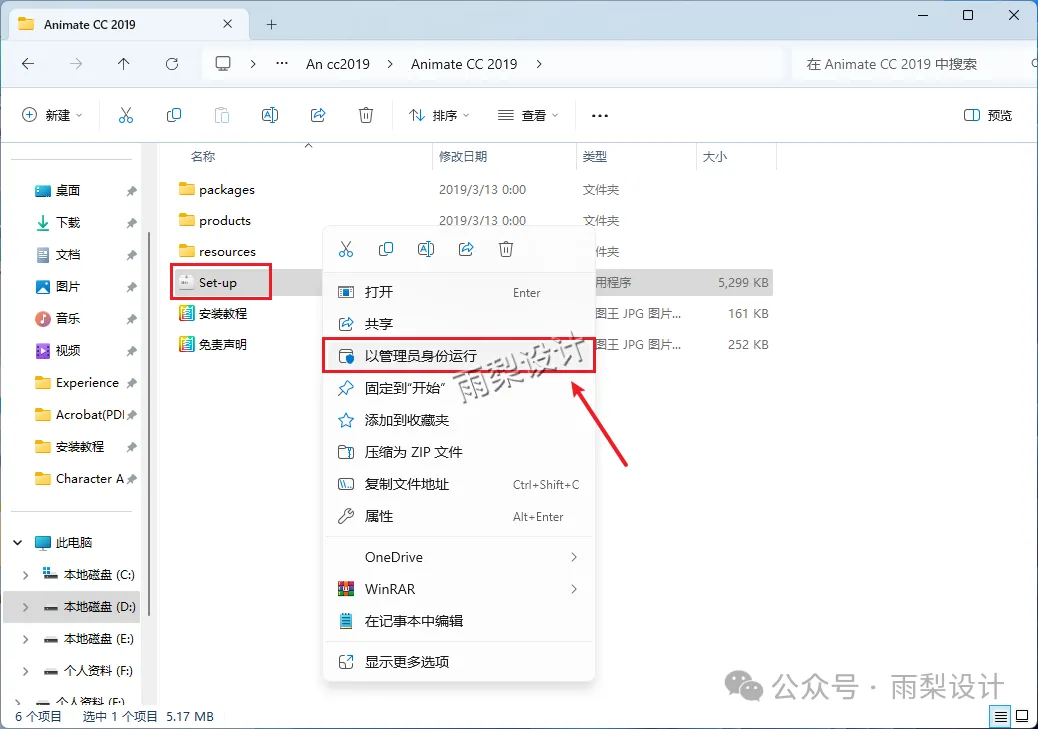Open the 排序 (Sort) dropdown
The height and width of the screenshot is (729, 1038).
439,115
